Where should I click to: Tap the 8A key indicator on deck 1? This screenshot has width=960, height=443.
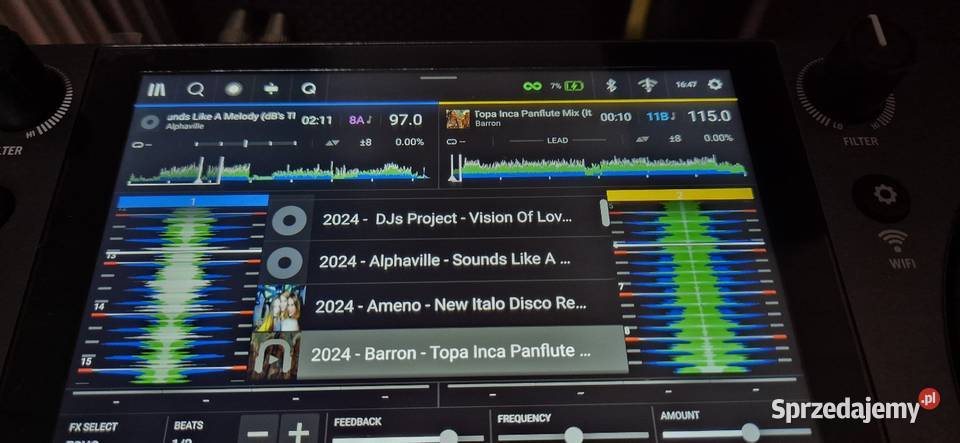click(360, 121)
